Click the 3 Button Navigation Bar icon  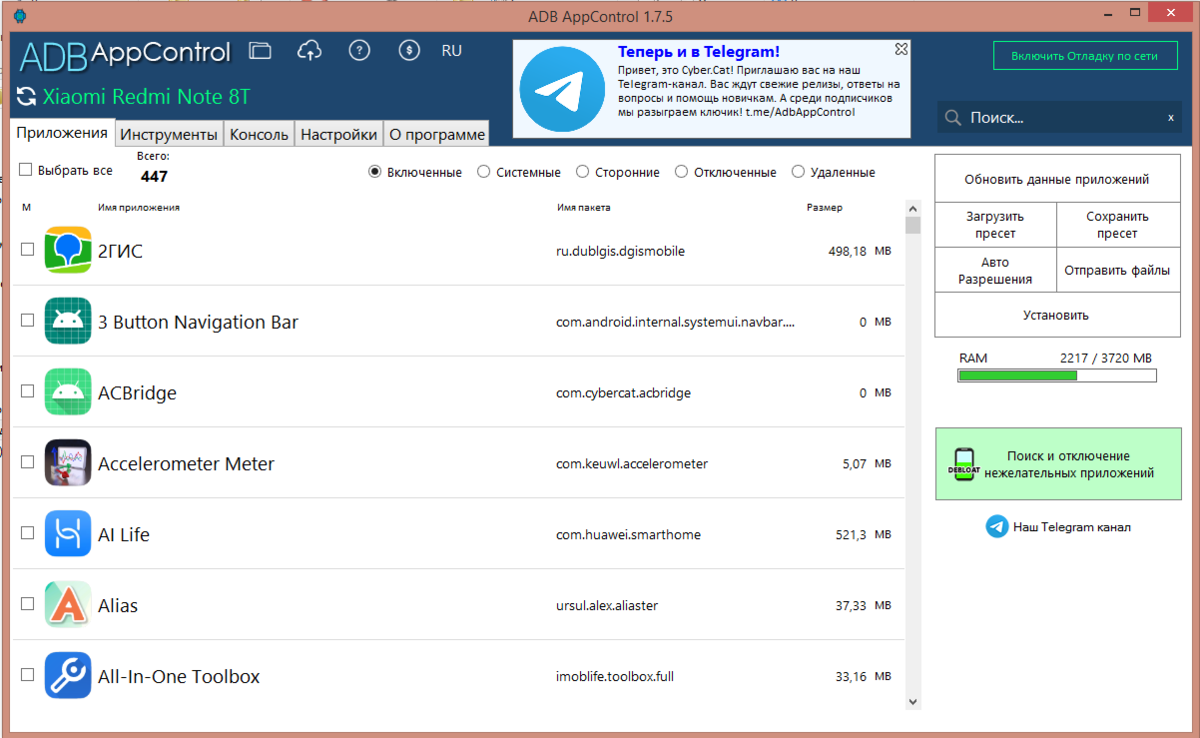(x=68, y=322)
